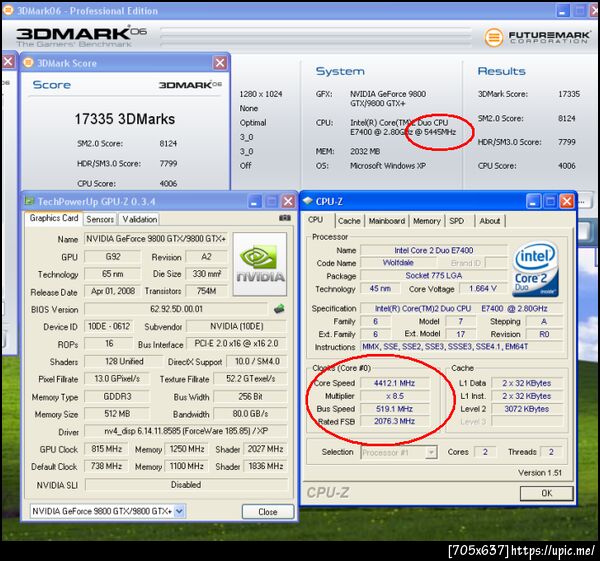This screenshot has height=561, width=600.
Task: Click the Core Voltage value 1.664 V
Action: click(483, 289)
